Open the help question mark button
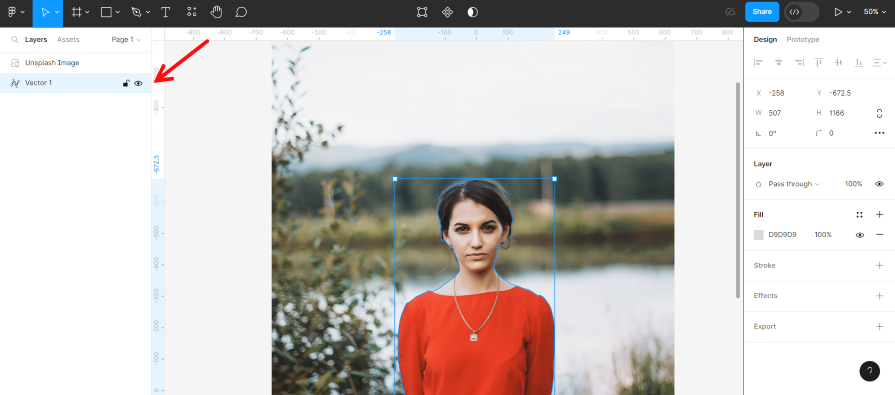 869,371
